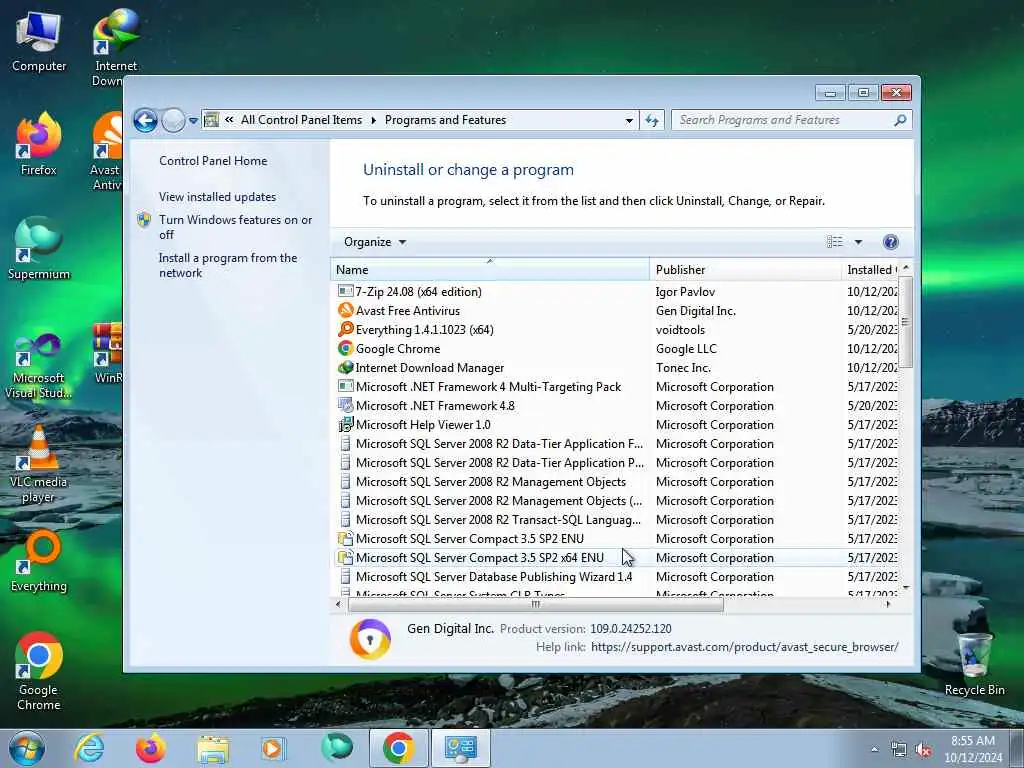Click the Refresh button beside address bar

[652, 120]
